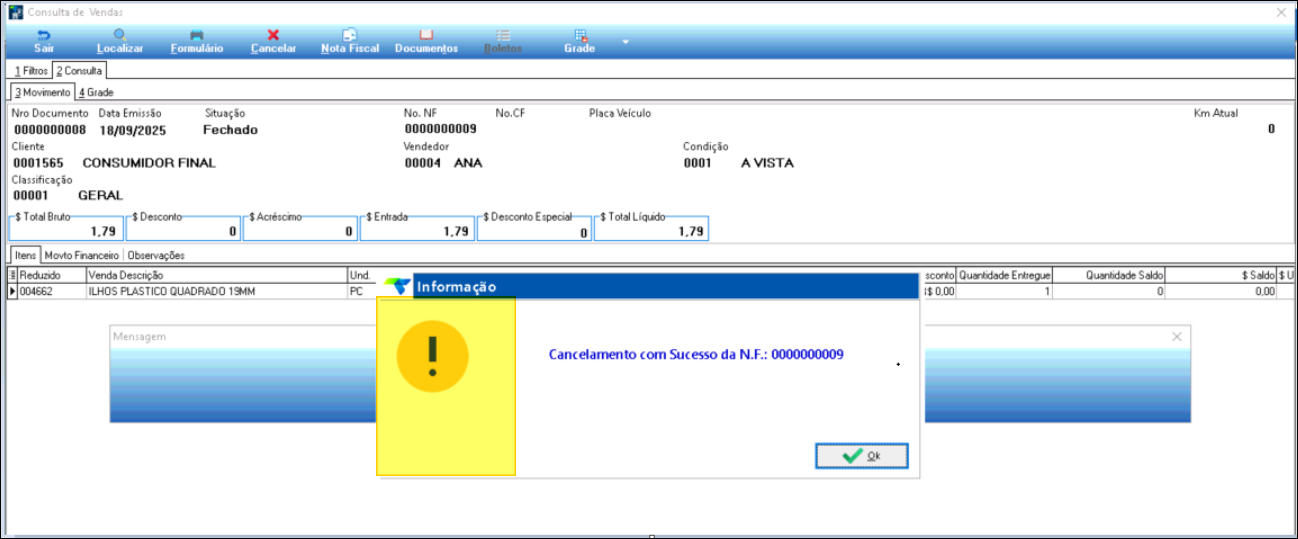Open the Movto Financeiro tab
This screenshot has height=539, width=1298.
(x=82, y=255)
